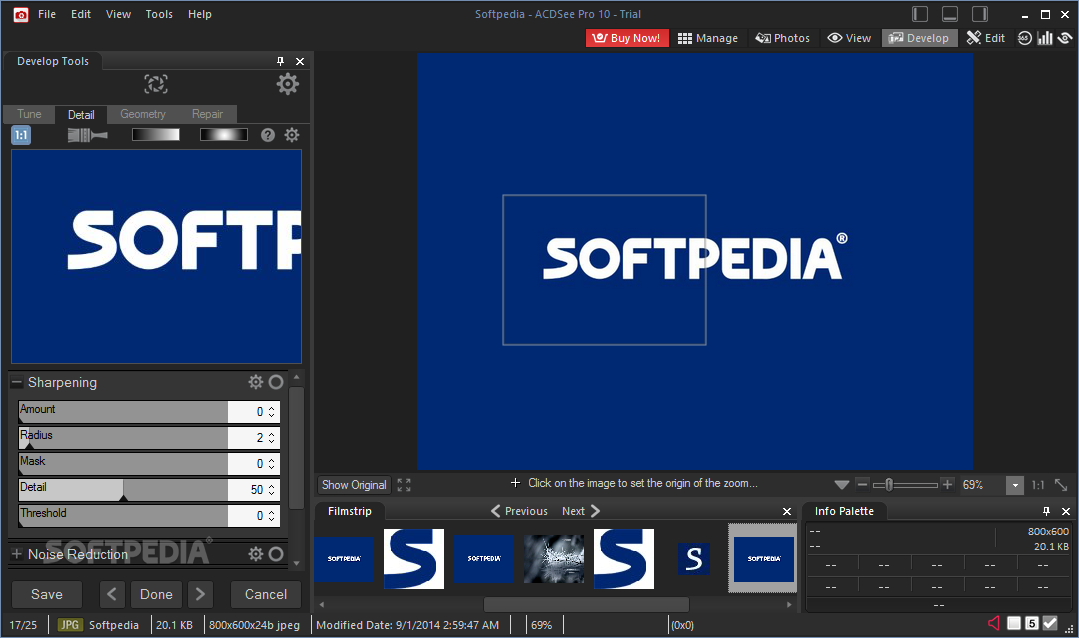Toggle the Show Original button
The width and height of the screenshot is (1079, 638).
[354, 485]
